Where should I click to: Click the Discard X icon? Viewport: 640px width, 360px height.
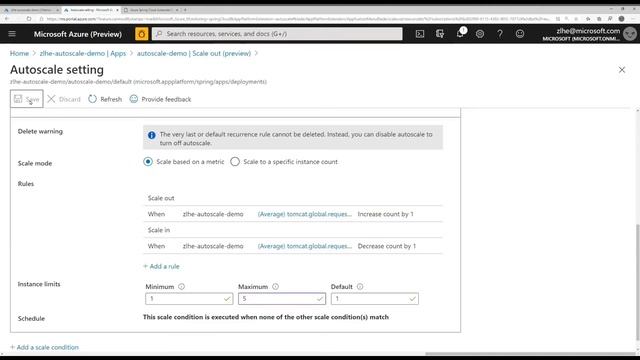tap(51, 99)
